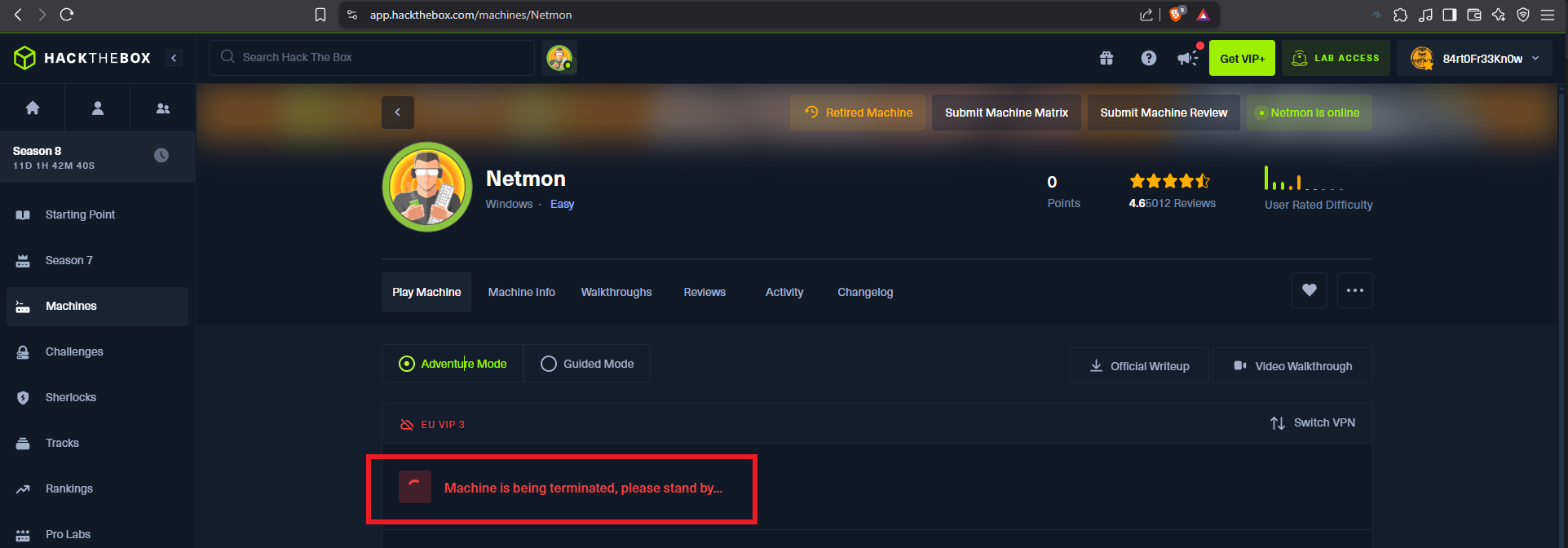The height and width of the screenshot is (548, 1568).
Task: Open the browser extensions puzzle icon
Action: [1400, 15]
